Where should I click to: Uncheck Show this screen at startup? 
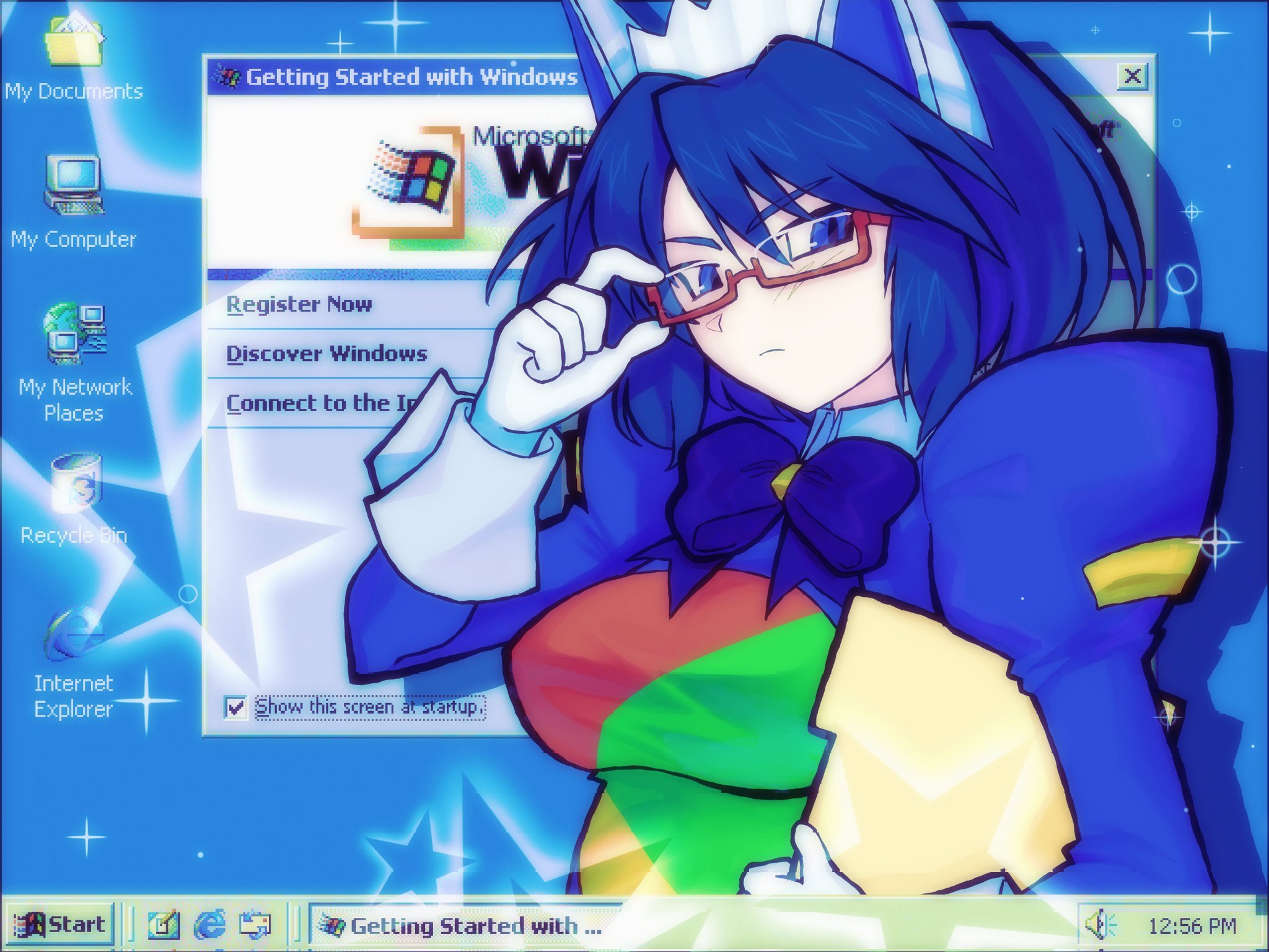(x=235, y=707)
